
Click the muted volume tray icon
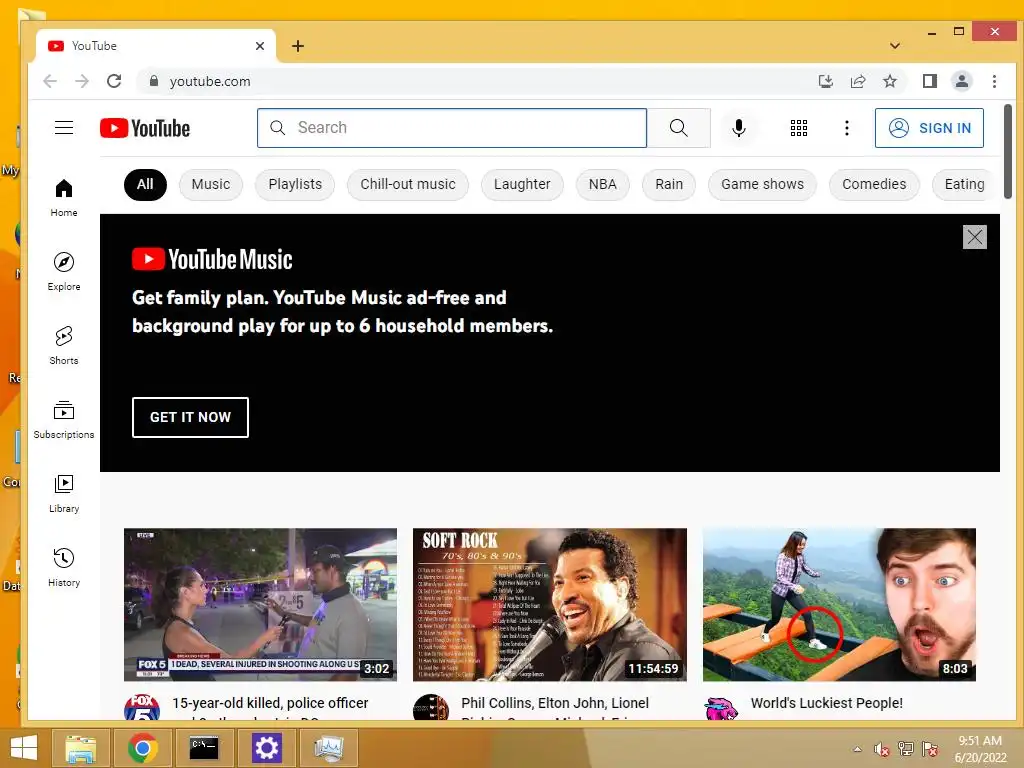pyautogui.click(x=882, y=749)
